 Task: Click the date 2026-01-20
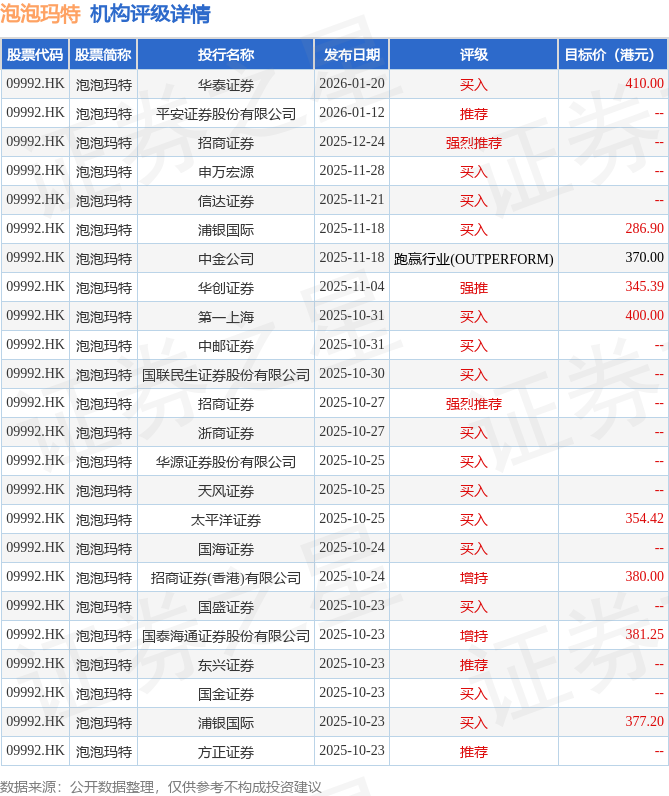(x=352, y=83)
